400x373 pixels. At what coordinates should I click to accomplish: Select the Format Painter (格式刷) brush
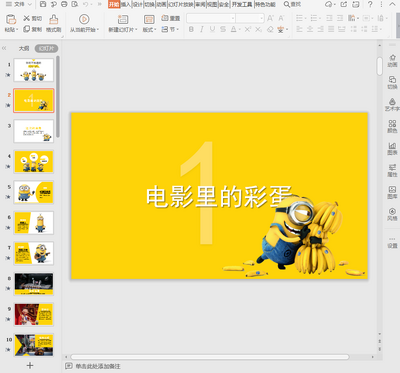pyautogui.click(x=53, y=20)
